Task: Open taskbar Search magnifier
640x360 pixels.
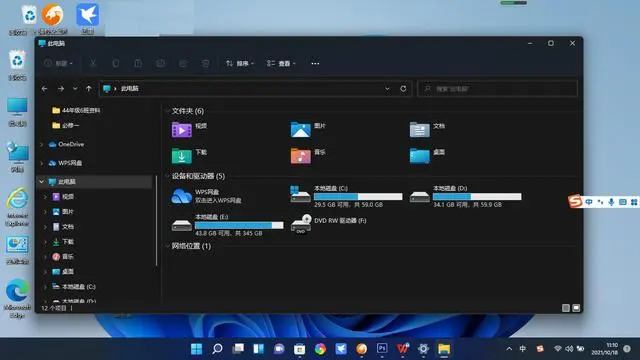Action: pos(217,349)
